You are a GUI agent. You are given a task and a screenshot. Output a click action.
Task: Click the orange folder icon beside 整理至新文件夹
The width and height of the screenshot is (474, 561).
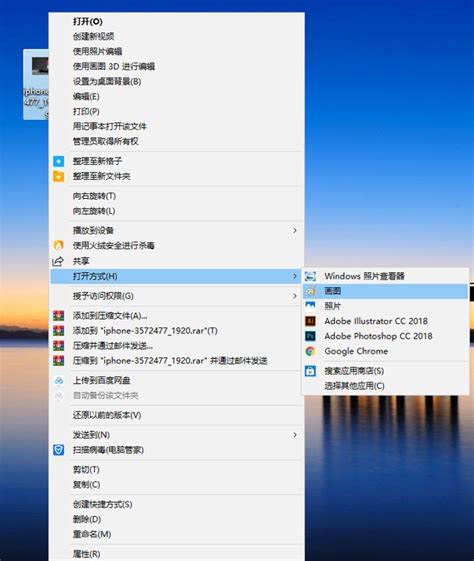59,176
